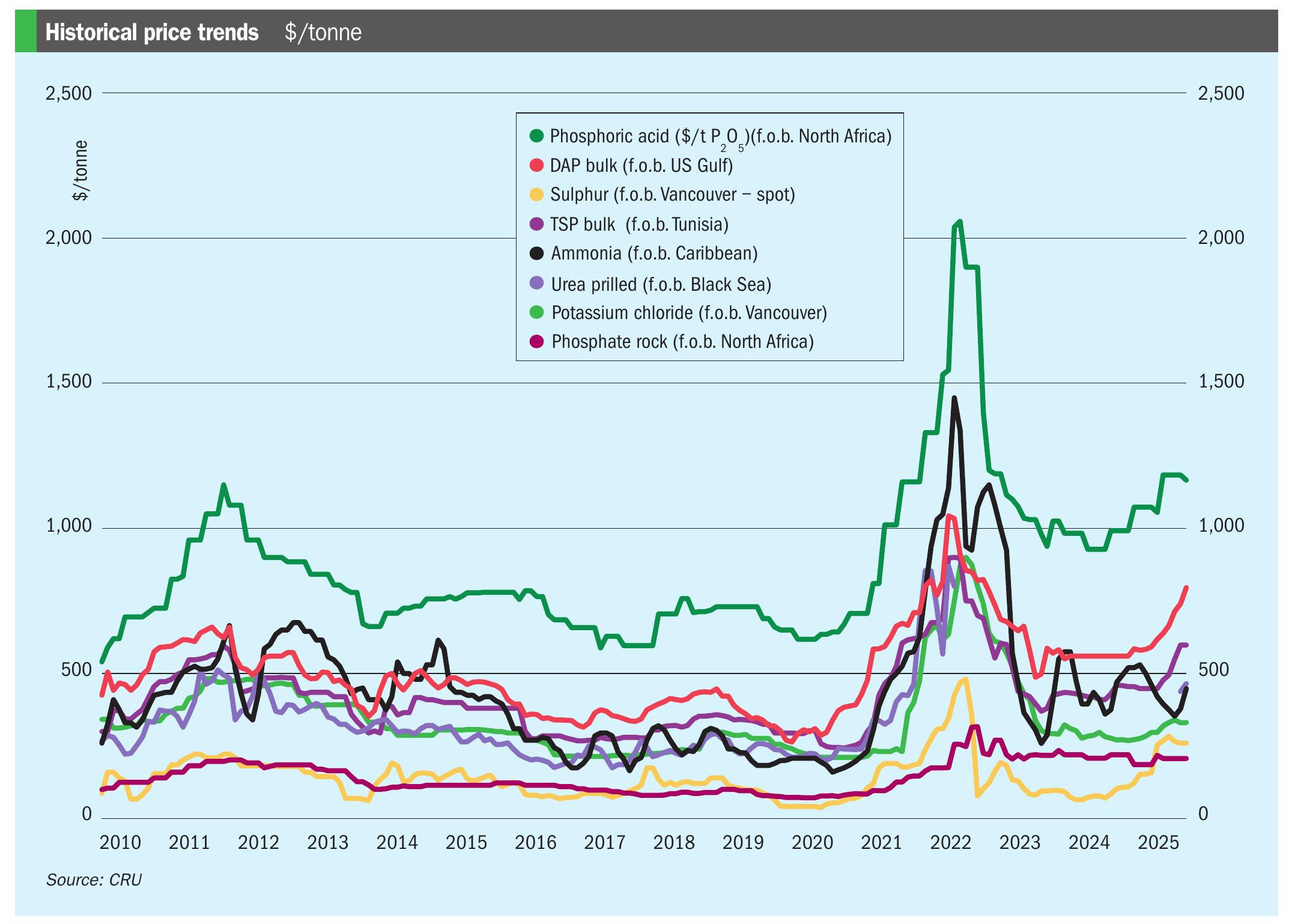Screen dimensions: 1289x924
Task: Select the Ammonia (f.o.b. Caribbean) legend label
Action: [654, 254]
